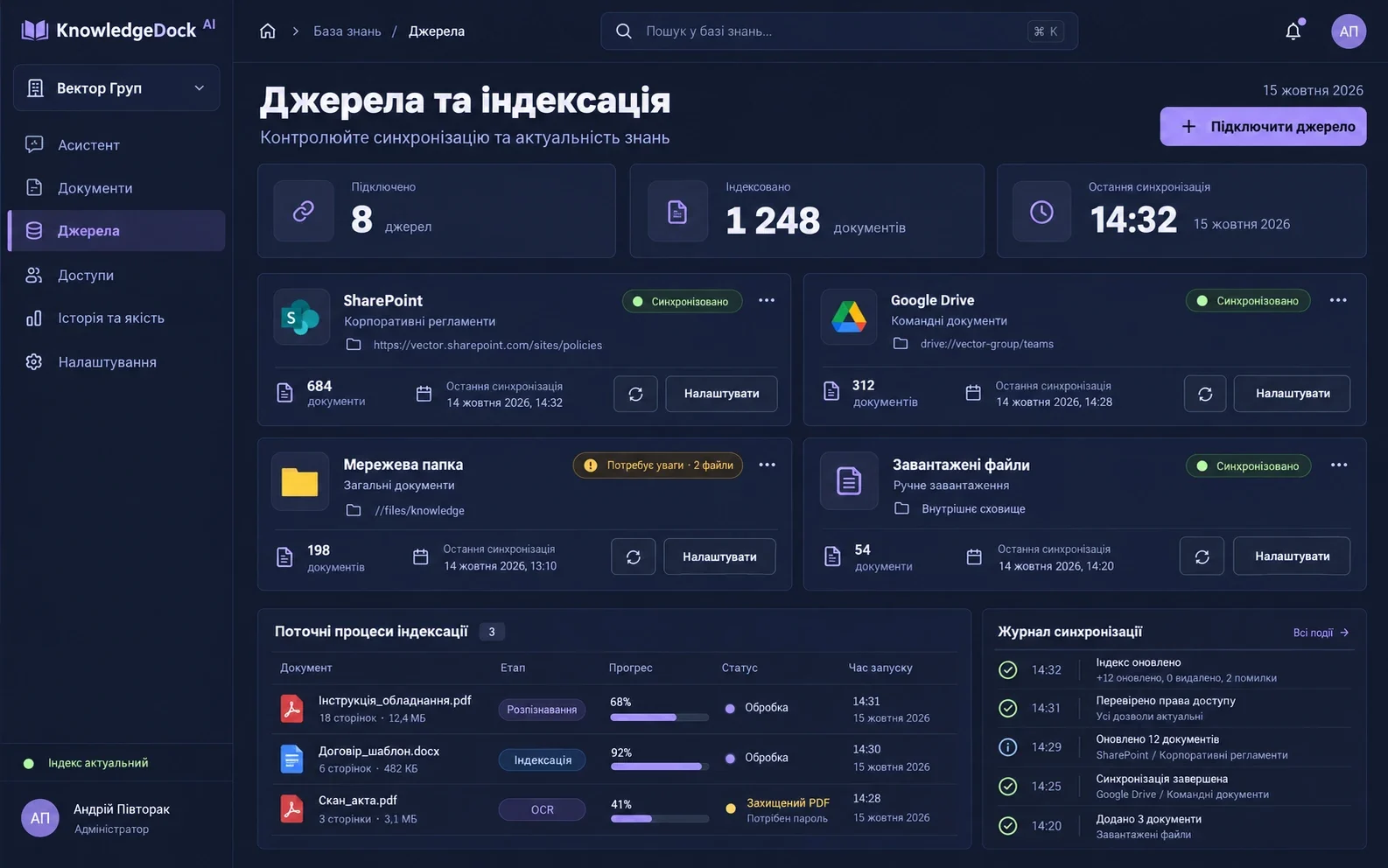Click the path drive://vector-group/teams
Image resolution: width=1388 pixels, height=868 pixels.
pos(986,344)
